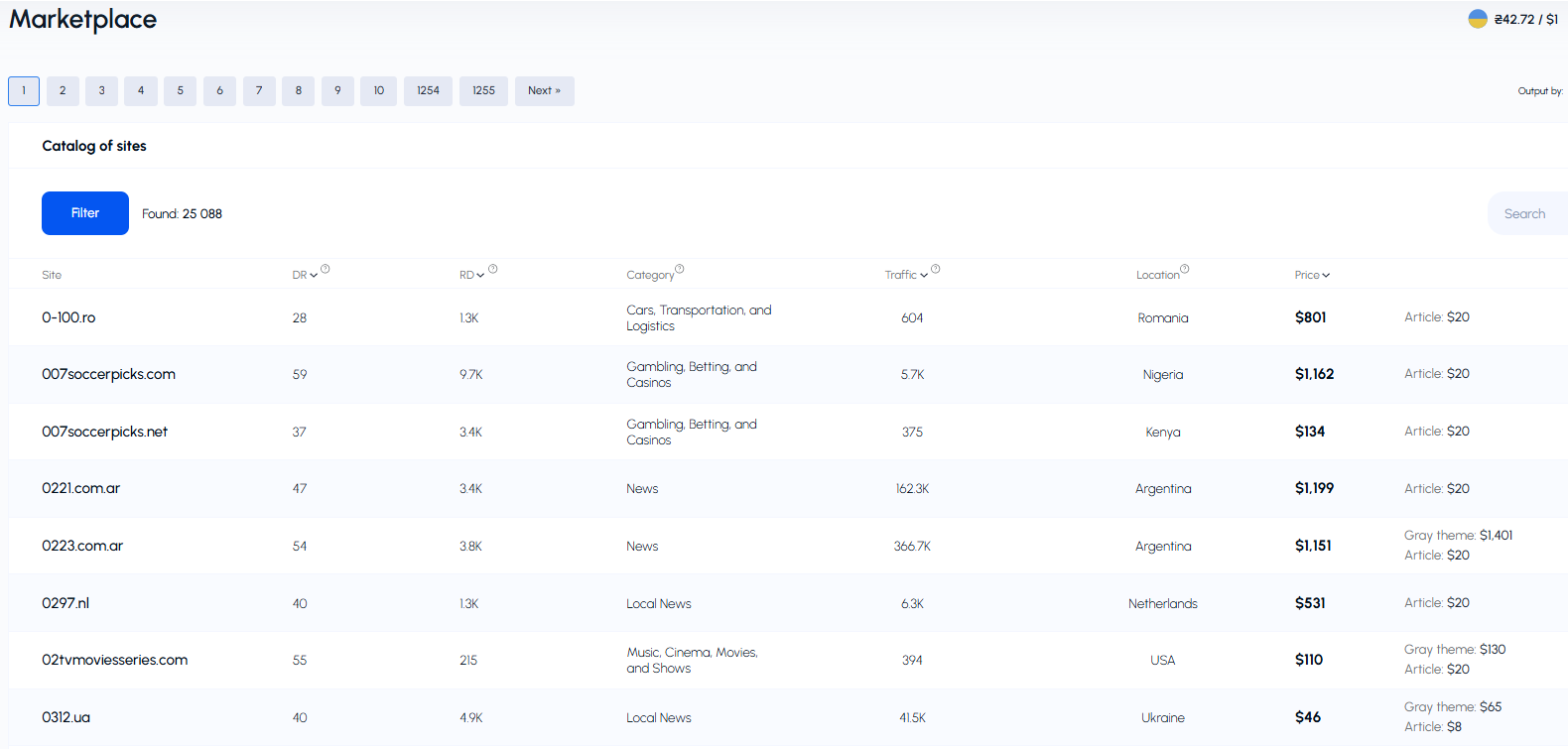Screen dimensions: 1568x749
Task: Click the Location column header
Action: coord(1157,275)
